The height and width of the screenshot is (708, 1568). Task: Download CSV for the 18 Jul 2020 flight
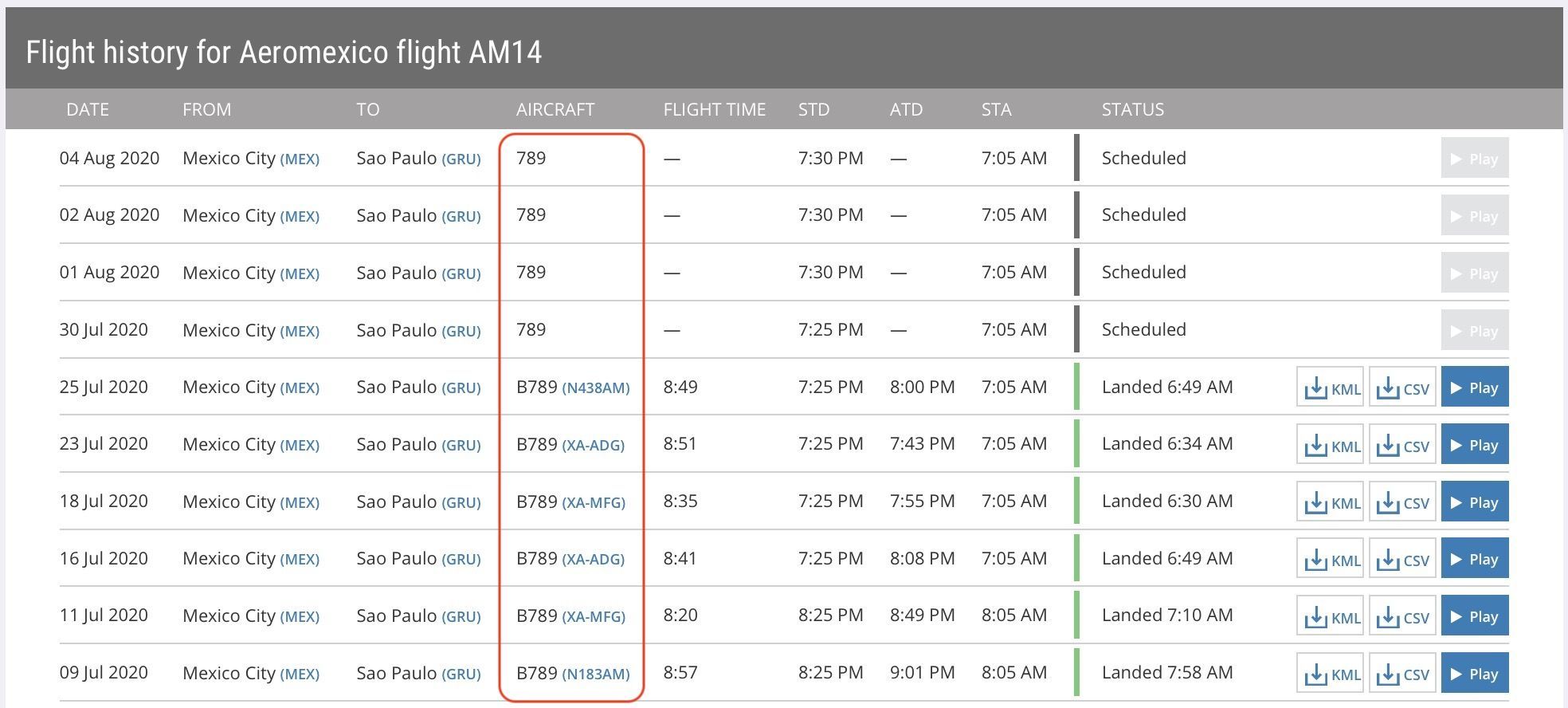(1402, 502)
